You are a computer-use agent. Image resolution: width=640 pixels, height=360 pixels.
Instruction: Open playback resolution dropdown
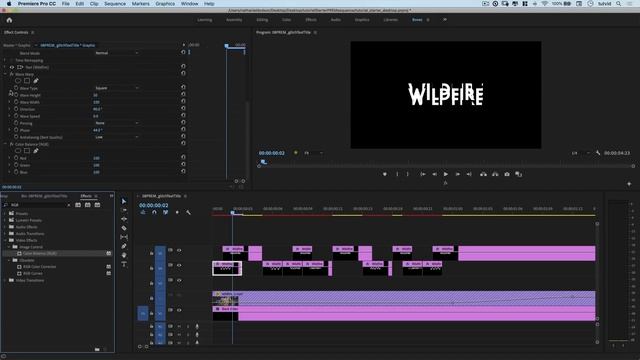581,153
